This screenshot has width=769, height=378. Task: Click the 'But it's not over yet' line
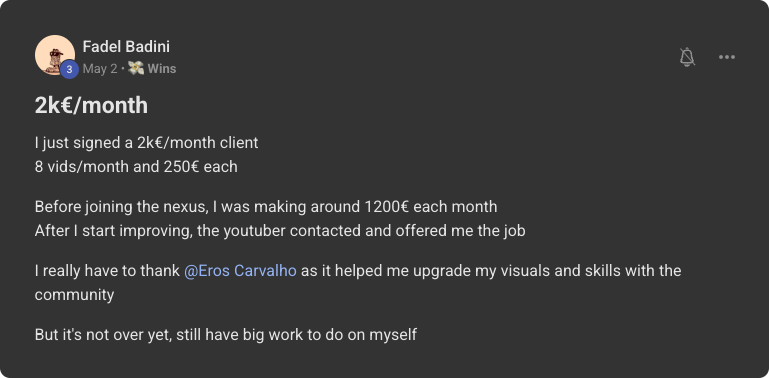click(x=226, y=335)
